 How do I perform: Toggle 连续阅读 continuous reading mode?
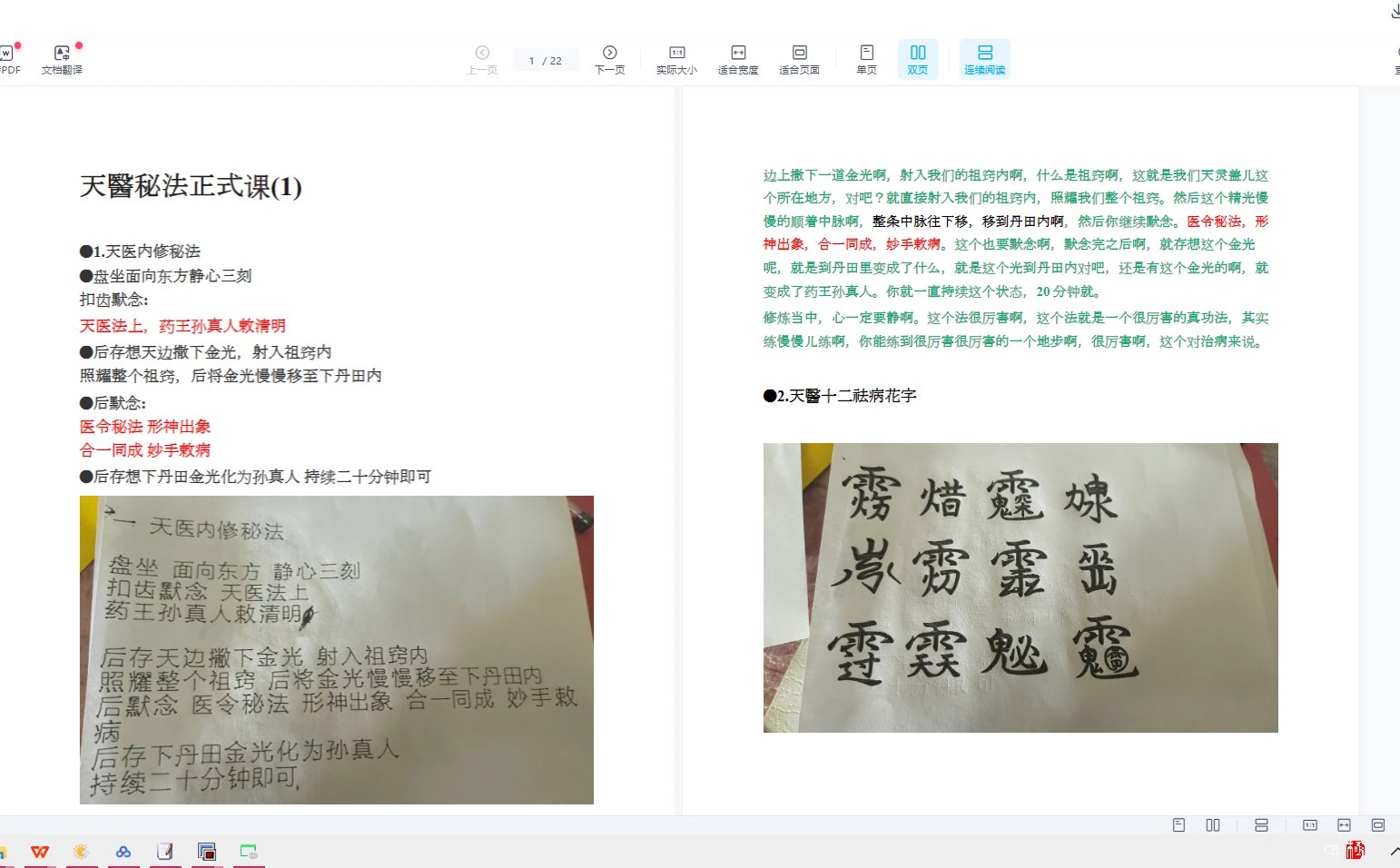coord(984,58)
